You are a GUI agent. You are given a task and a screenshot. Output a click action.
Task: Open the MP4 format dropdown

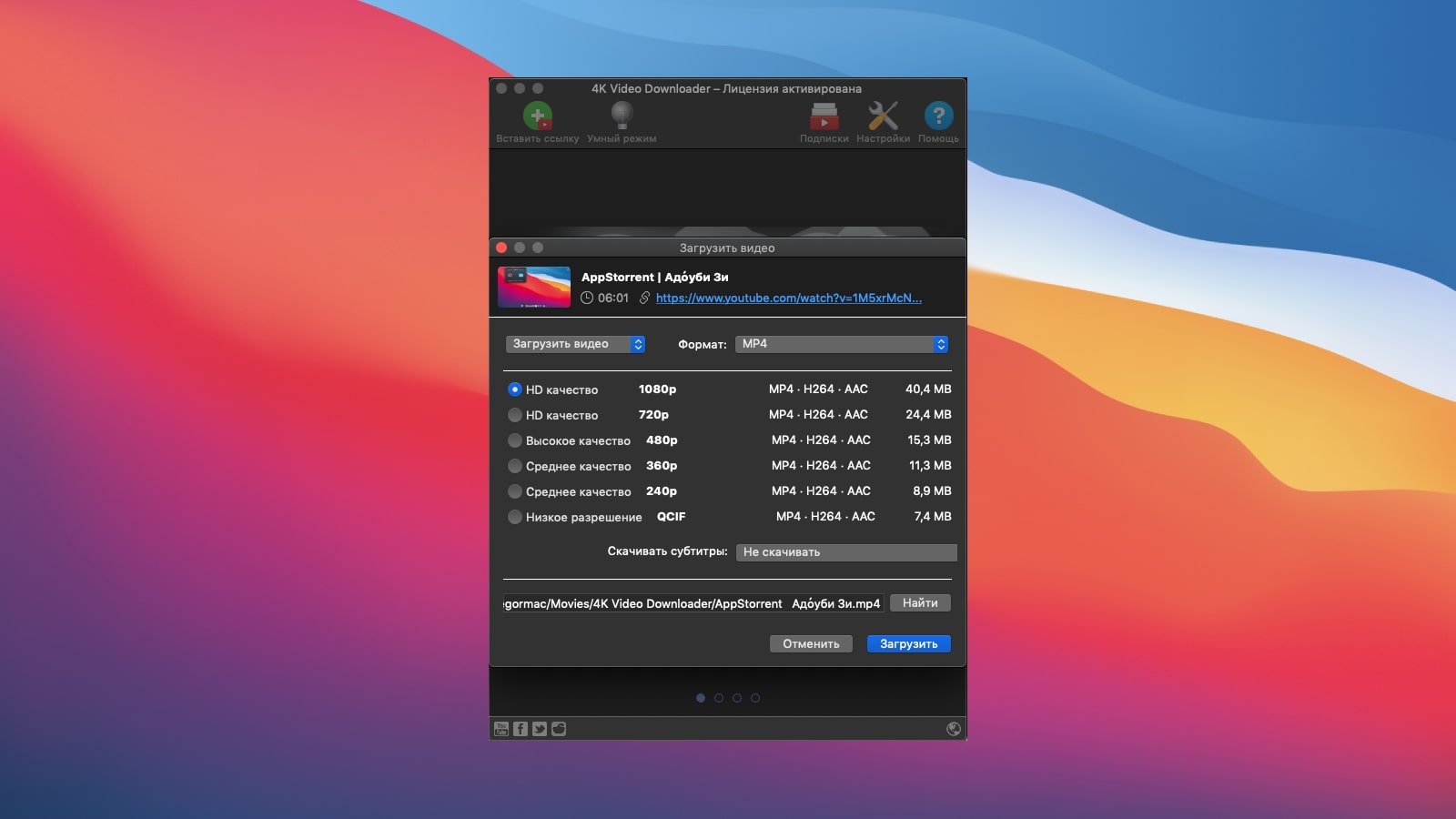pyautogui.click(x=842, y=344)
